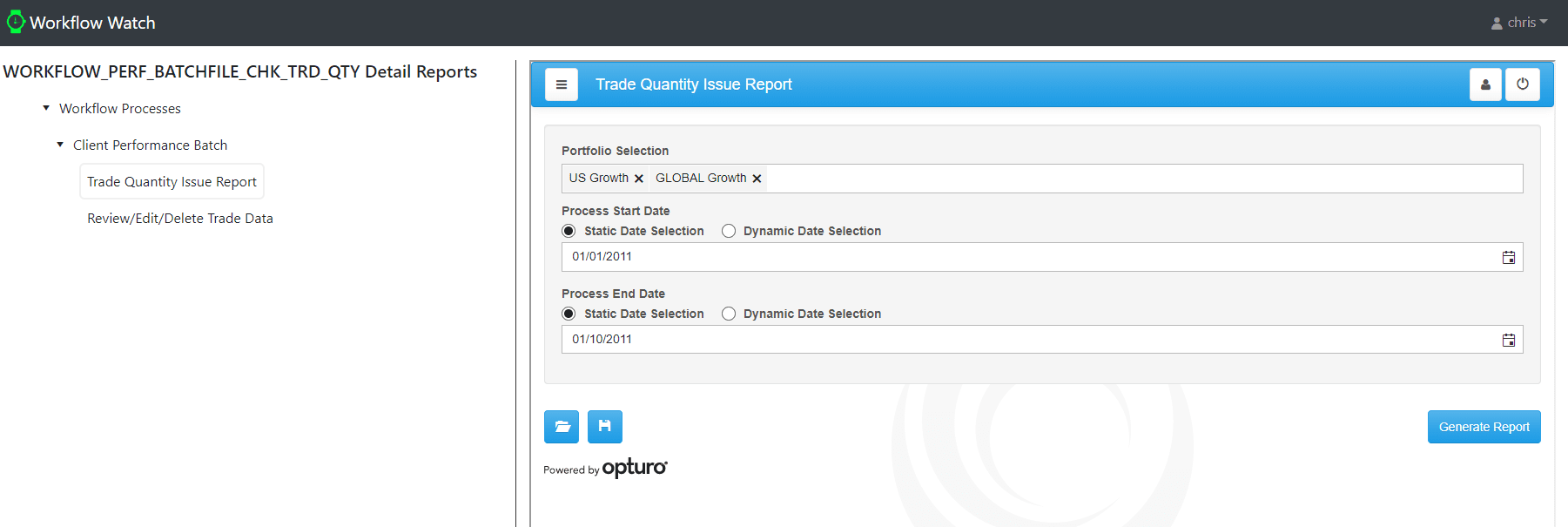Open Review/Edit/Delete Trade Data tree item
This screenshot has height=527, width=1568.
coord(180,218)
